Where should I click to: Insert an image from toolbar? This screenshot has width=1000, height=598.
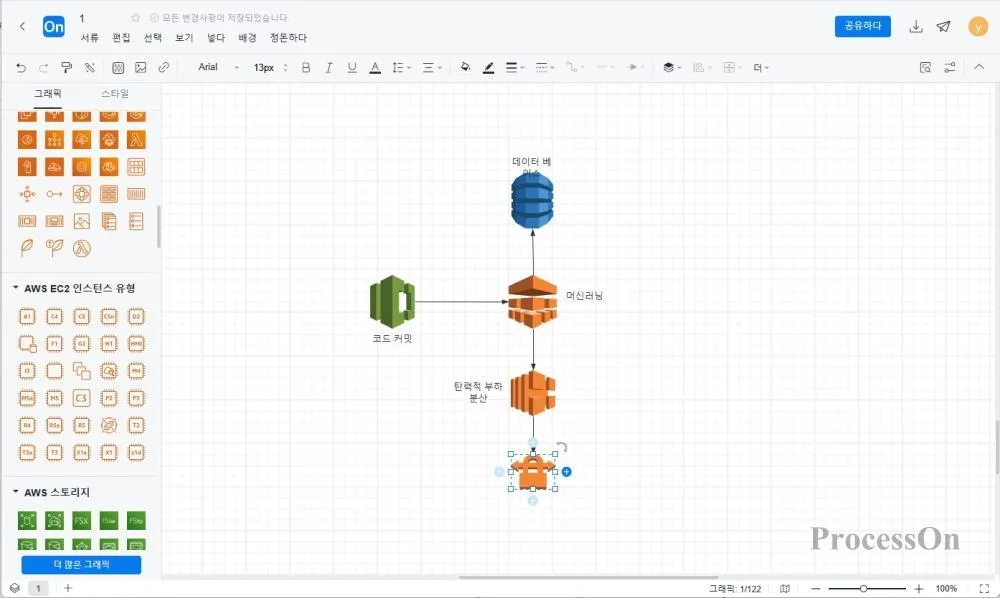click(x=141, y=67)
